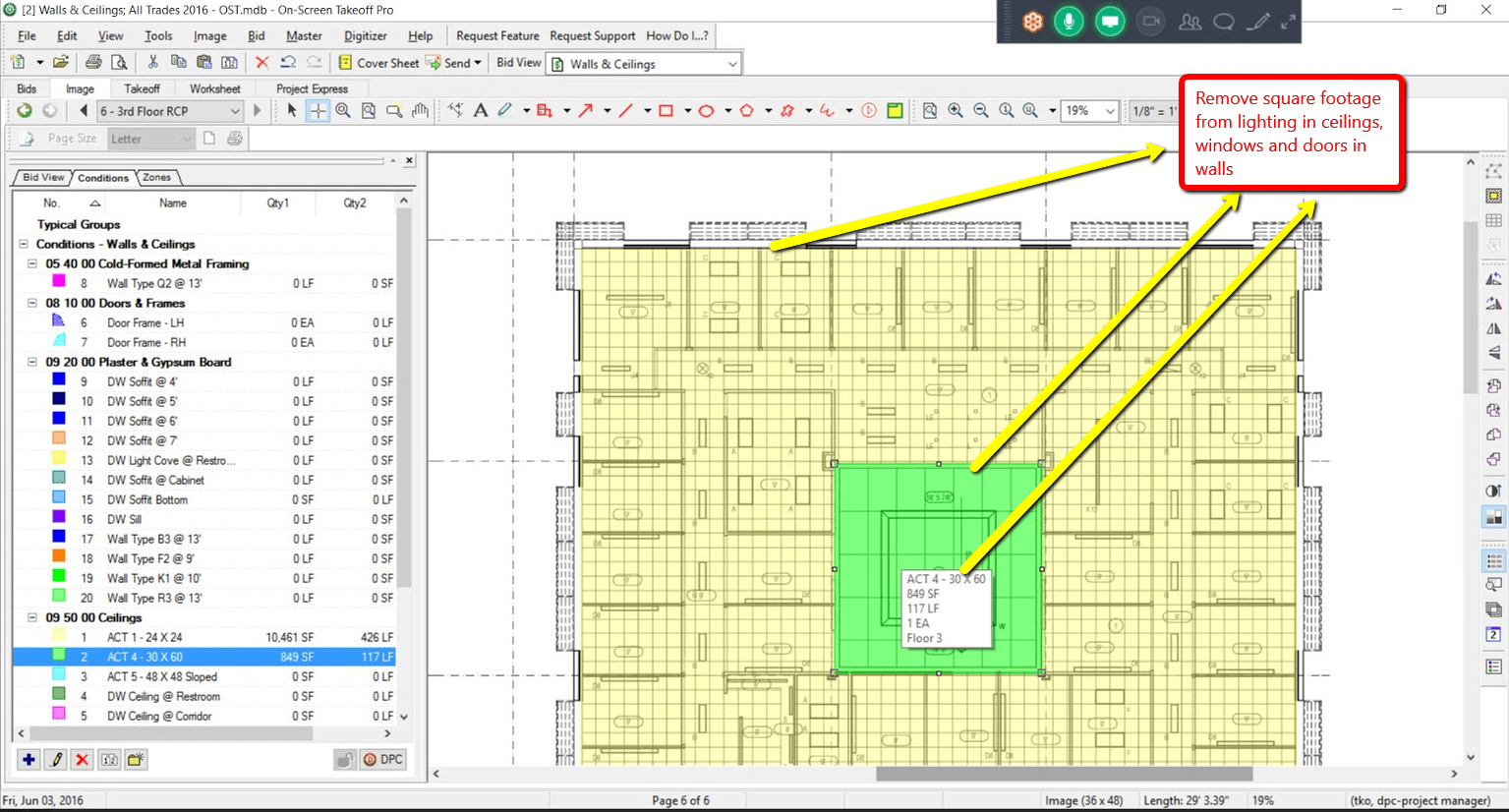Select the Text annotation tool
Image resolution: width=1509 pixels, height=812 pixels.
click(480, 111)
